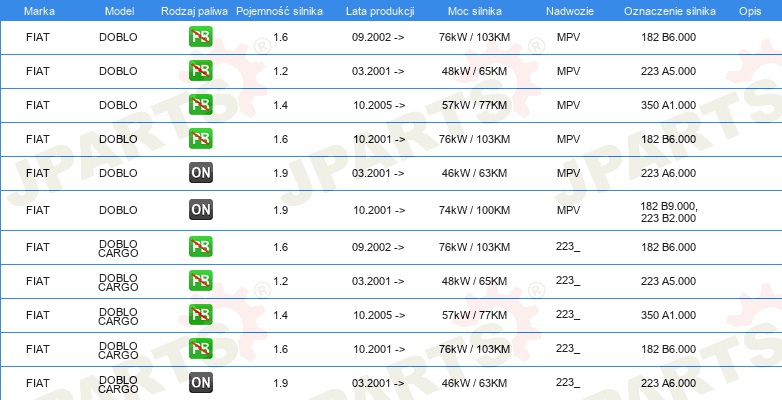782x400 pixels.
Task: Click FIAT in the 350 A1.000 MPV row
Action: [38, 105]
